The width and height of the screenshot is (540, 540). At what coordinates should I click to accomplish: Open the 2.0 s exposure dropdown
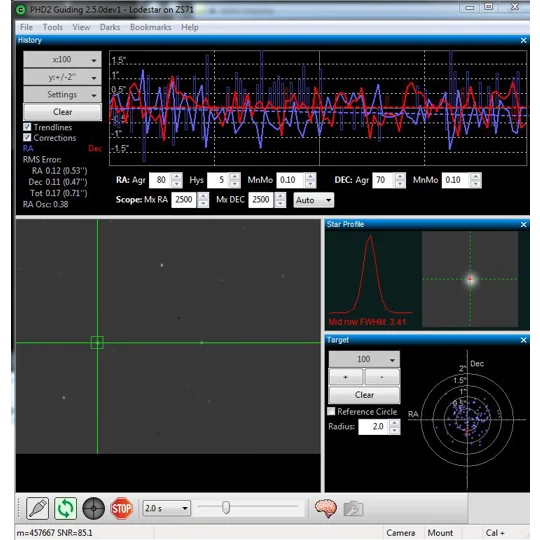pyautogui.click(x=167, y=508)
